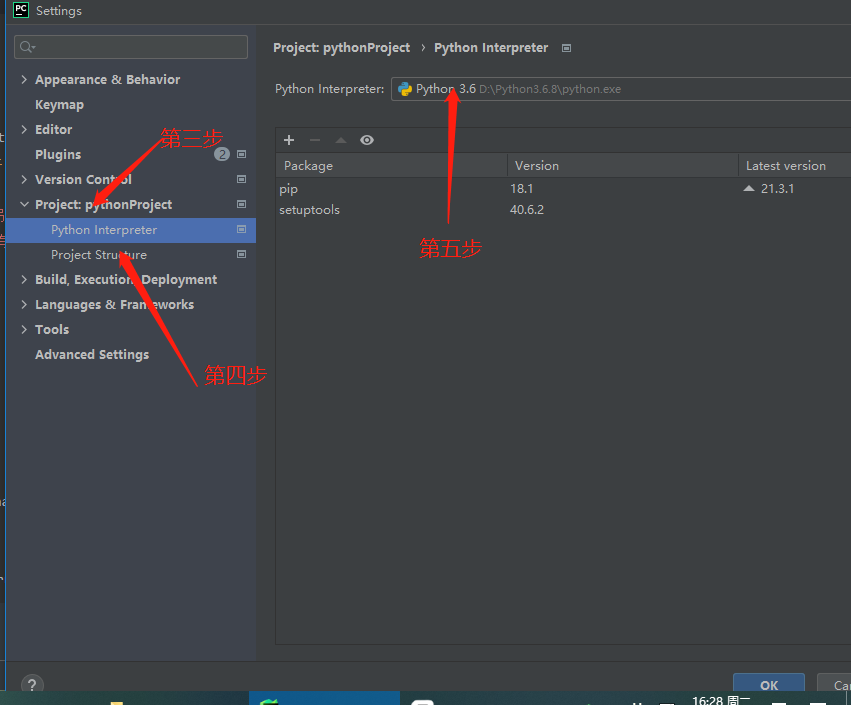
Task: Click the Package column header
Action: (x=391, y=166)
